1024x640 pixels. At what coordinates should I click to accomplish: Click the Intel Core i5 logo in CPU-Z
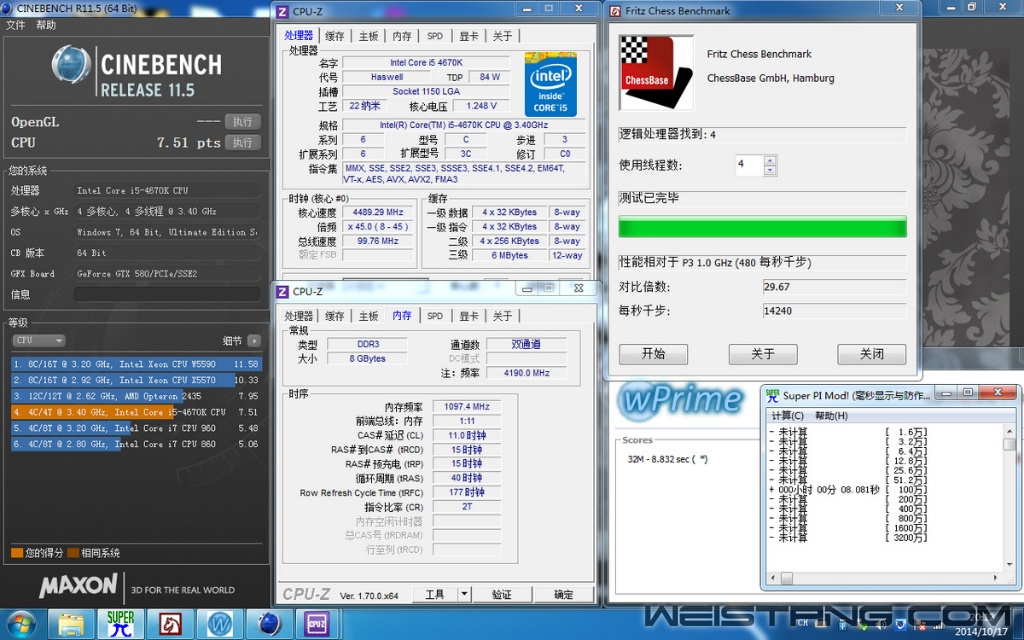(550, 85)
